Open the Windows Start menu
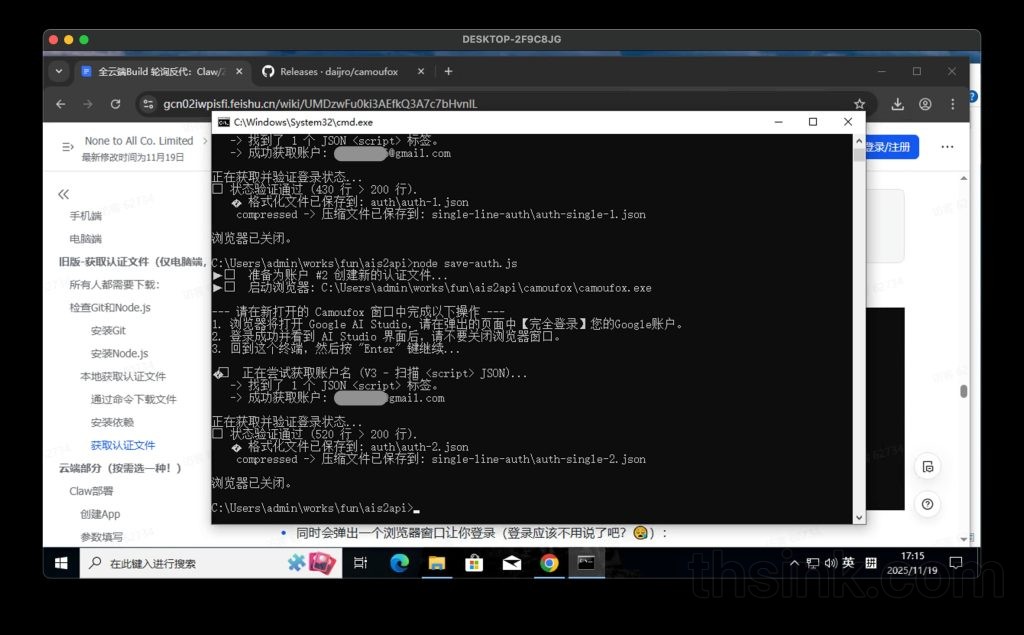This screenshot has width=1024, height=635. 61,563
